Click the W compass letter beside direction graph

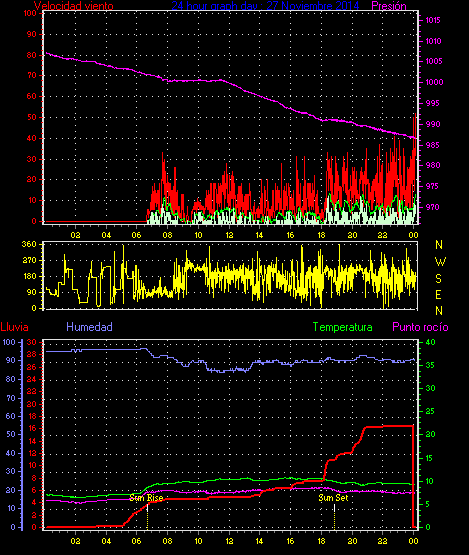pos(440,262)
